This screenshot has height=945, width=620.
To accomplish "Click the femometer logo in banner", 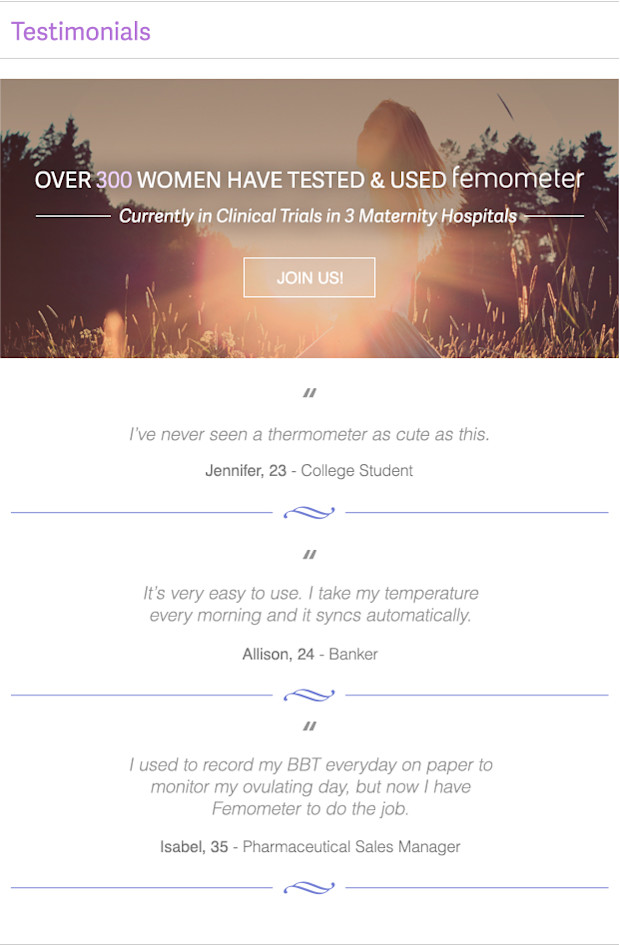I will (518, 178).
